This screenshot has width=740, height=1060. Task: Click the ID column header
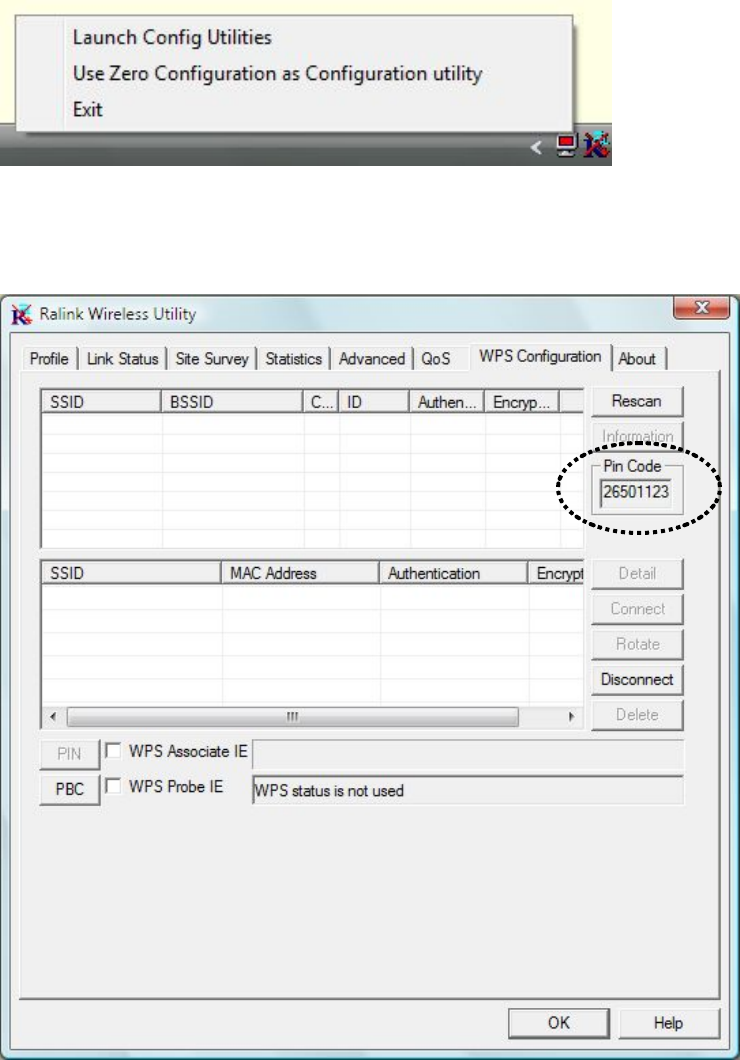click(x=374, y=402)
